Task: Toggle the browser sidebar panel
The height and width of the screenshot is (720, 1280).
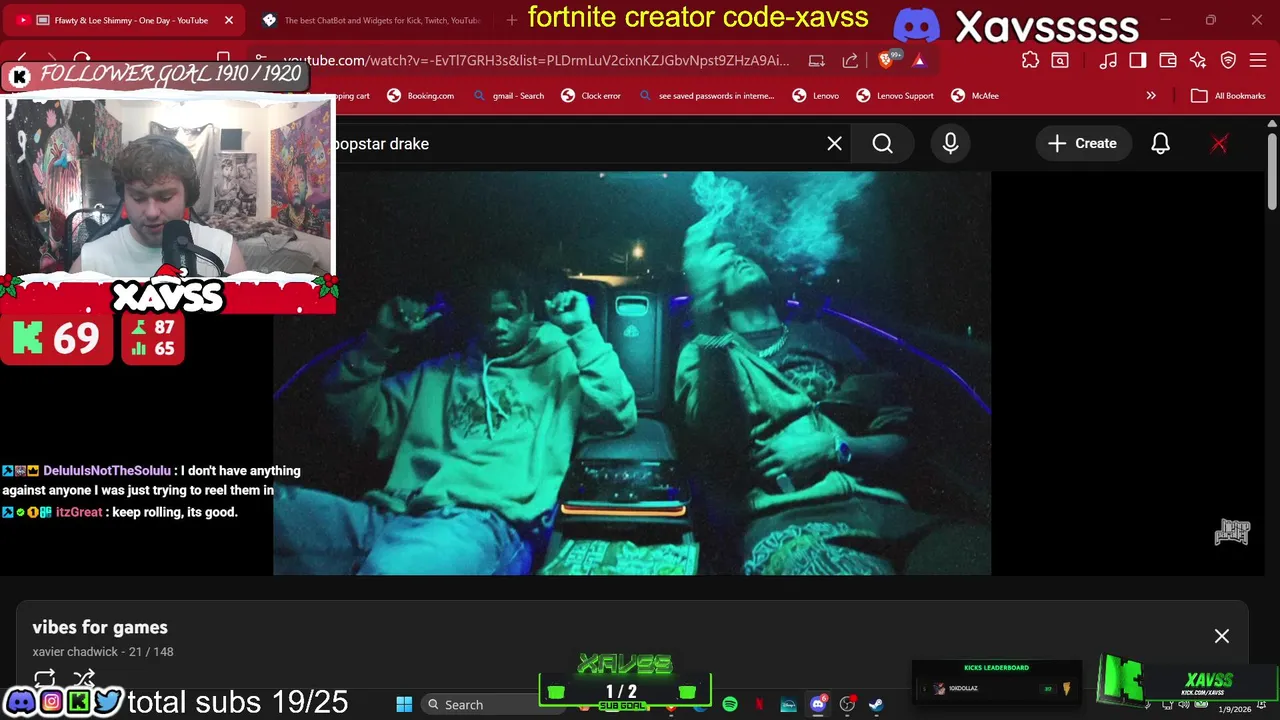Action: 1138,60
